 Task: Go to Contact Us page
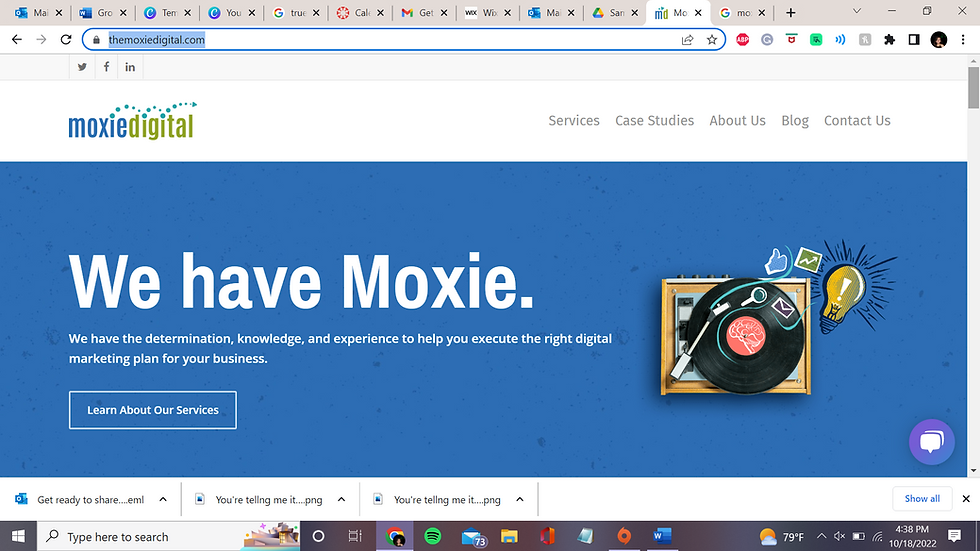click(857, 121)
